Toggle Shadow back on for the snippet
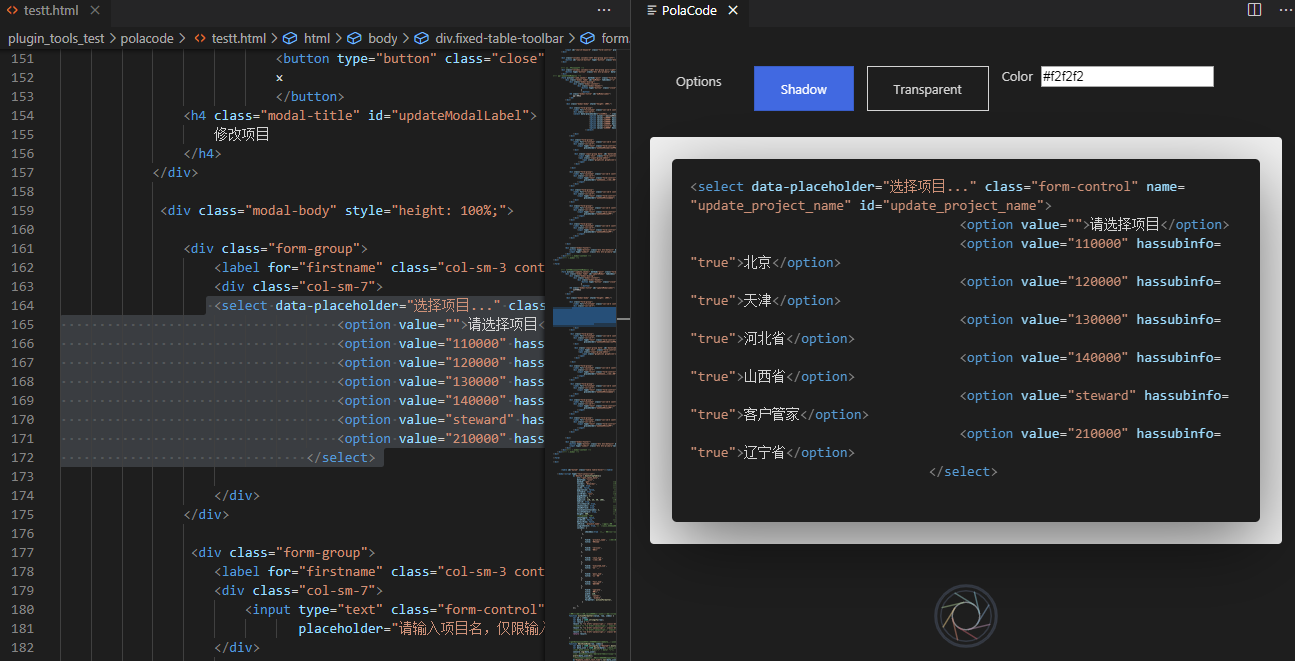 pos(803,88)
